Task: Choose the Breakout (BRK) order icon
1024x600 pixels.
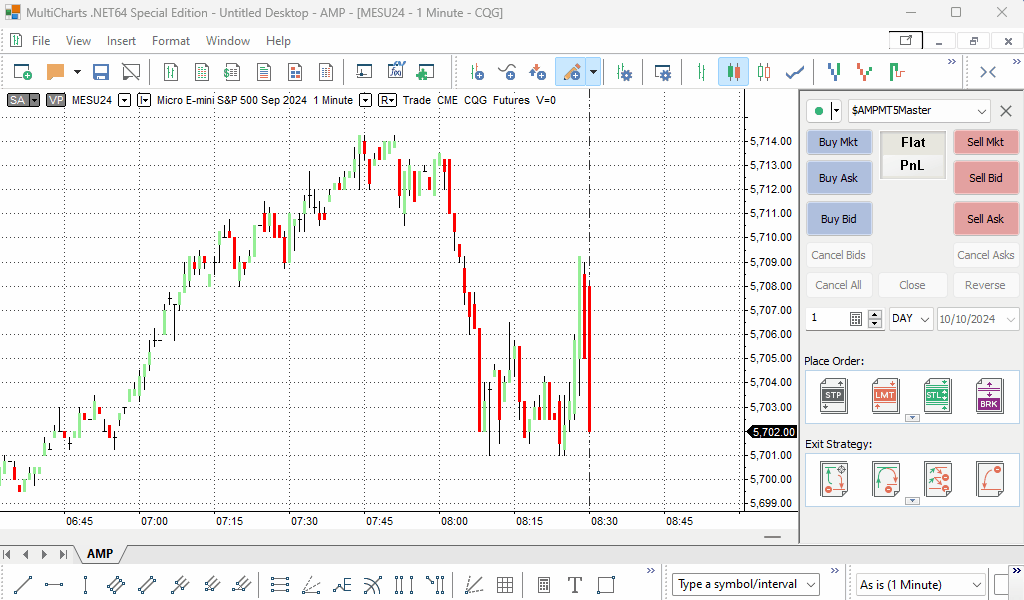Action: coord(989,395)
